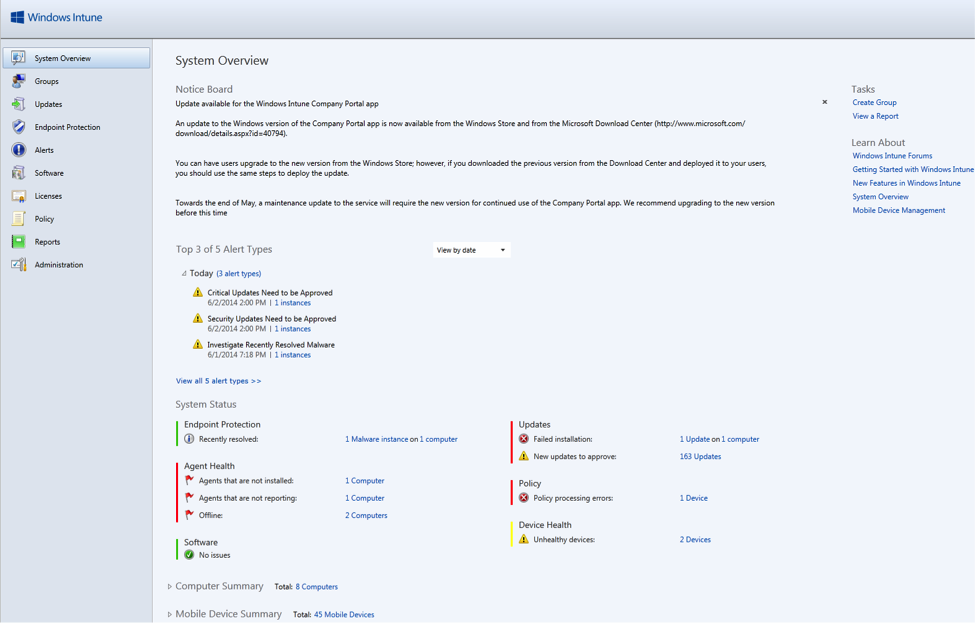Click the Licenses sidebar icon
Viewport: 975px width, 623px height.
tap(18, 196)
